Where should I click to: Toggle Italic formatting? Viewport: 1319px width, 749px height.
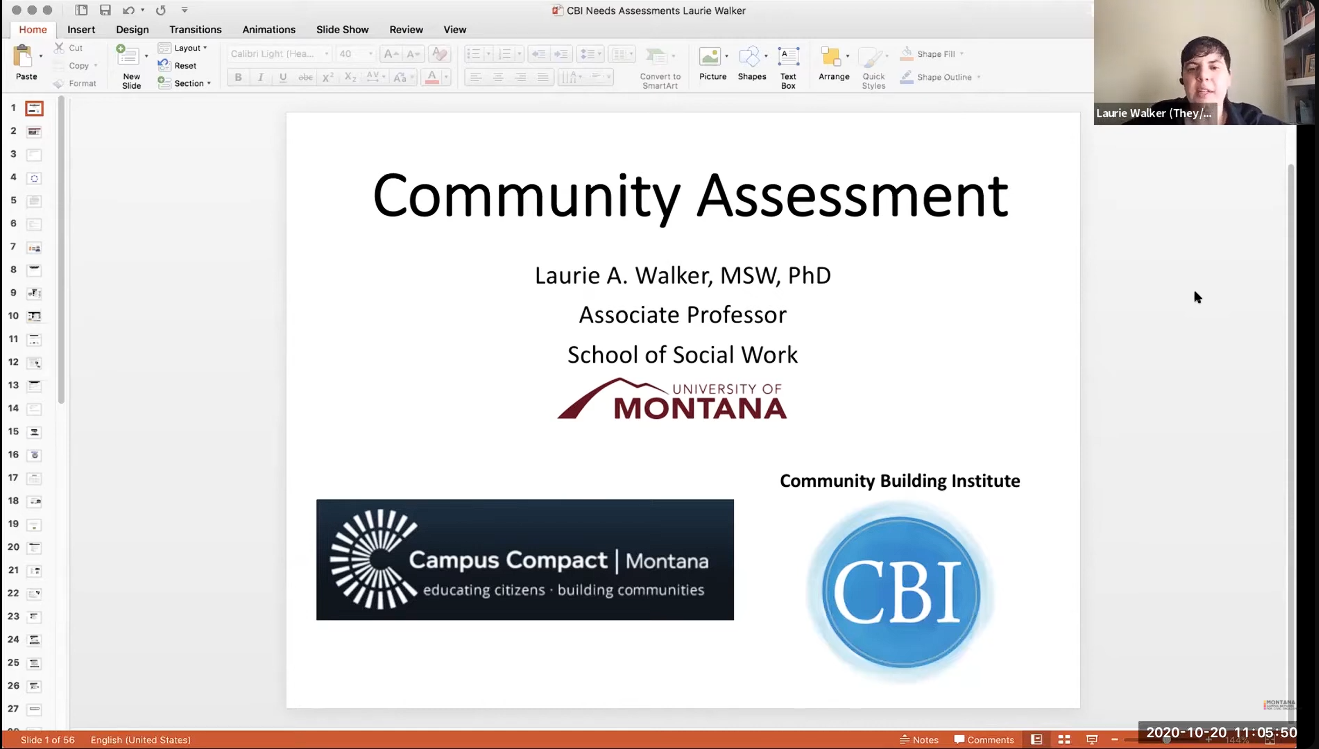(260, 77)
